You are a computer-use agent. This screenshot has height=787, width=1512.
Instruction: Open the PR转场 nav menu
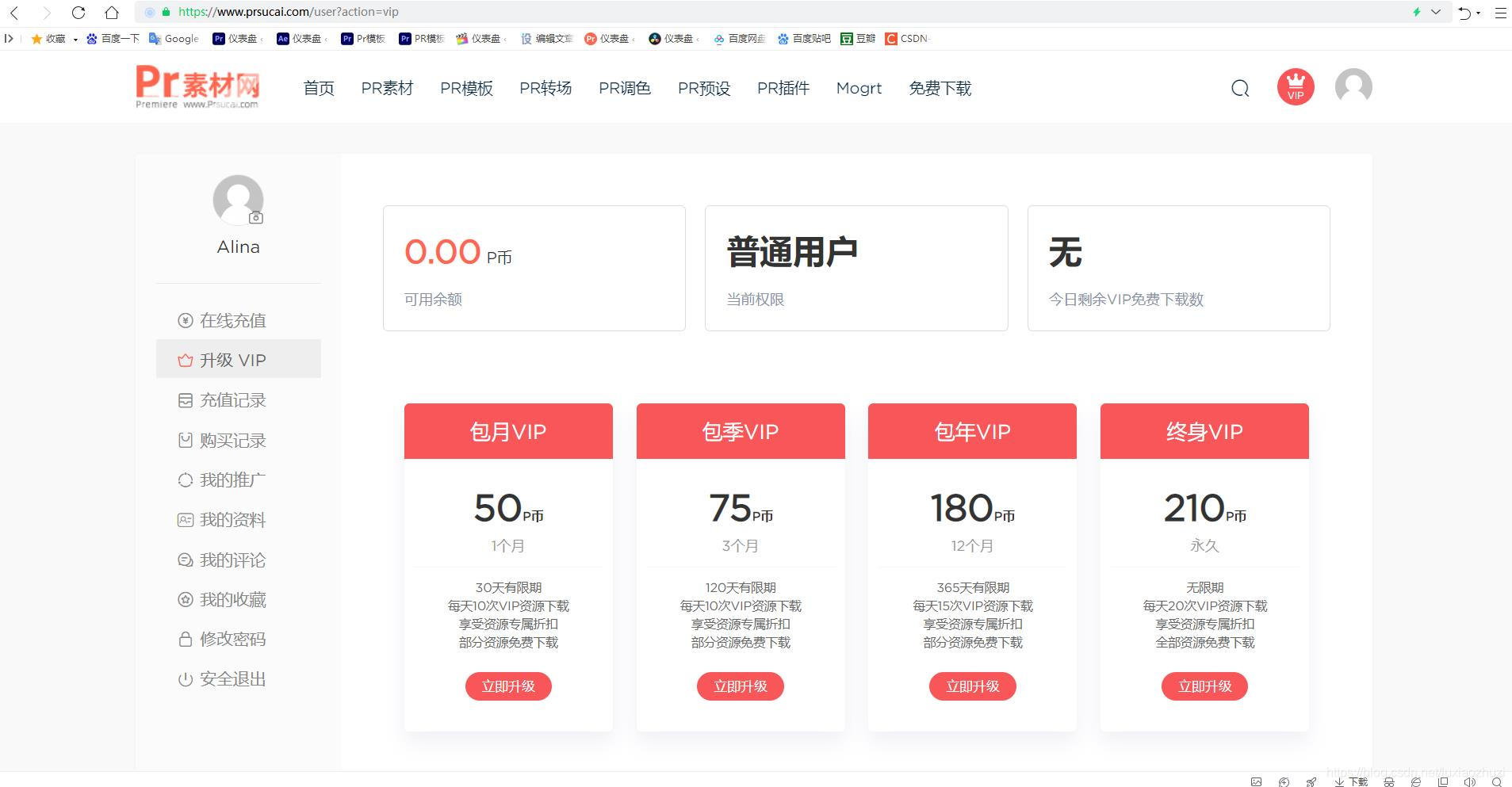(545, 88)
